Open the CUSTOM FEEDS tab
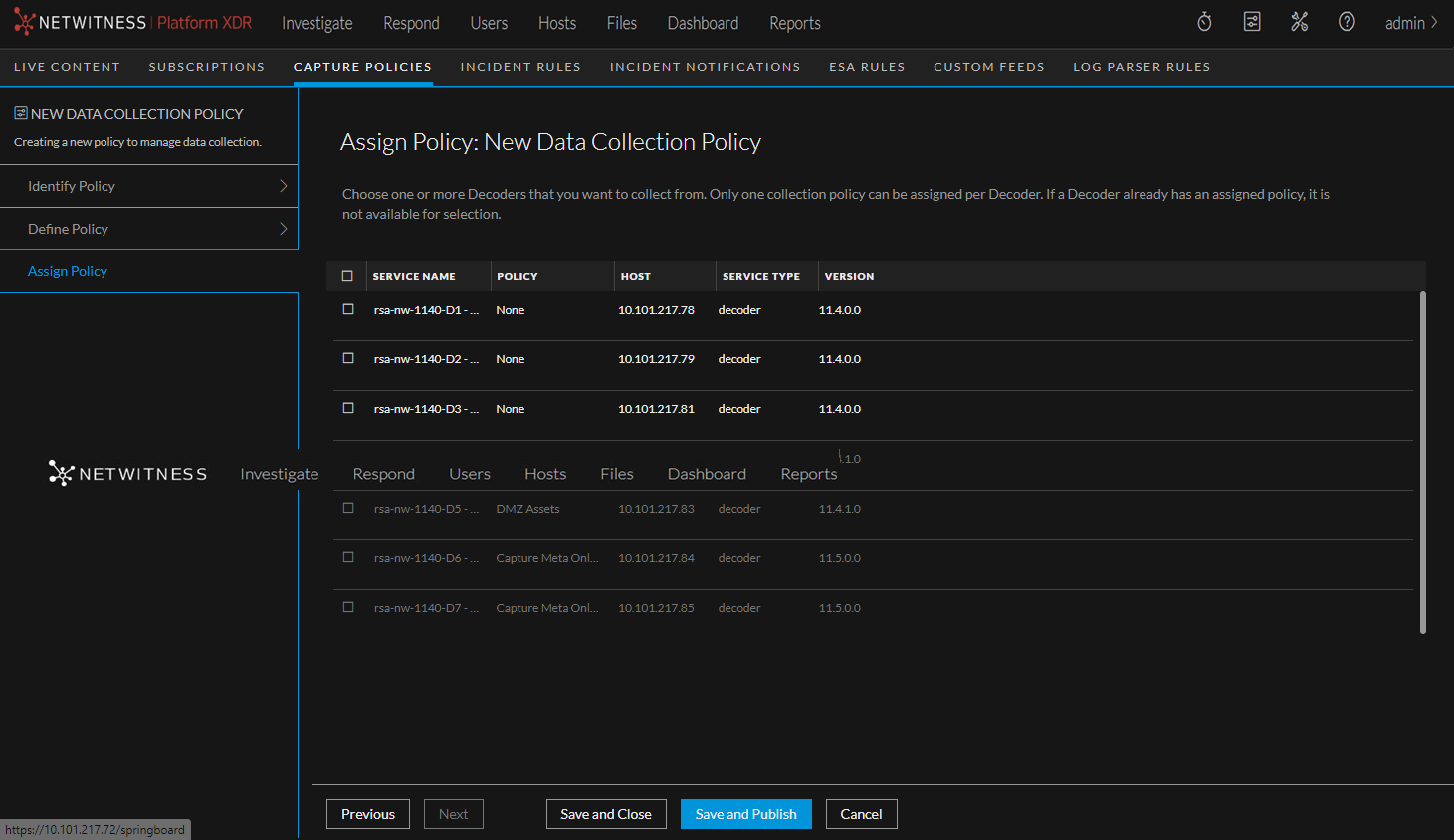This screenshot has width=1454, height=840. point(988,66)
